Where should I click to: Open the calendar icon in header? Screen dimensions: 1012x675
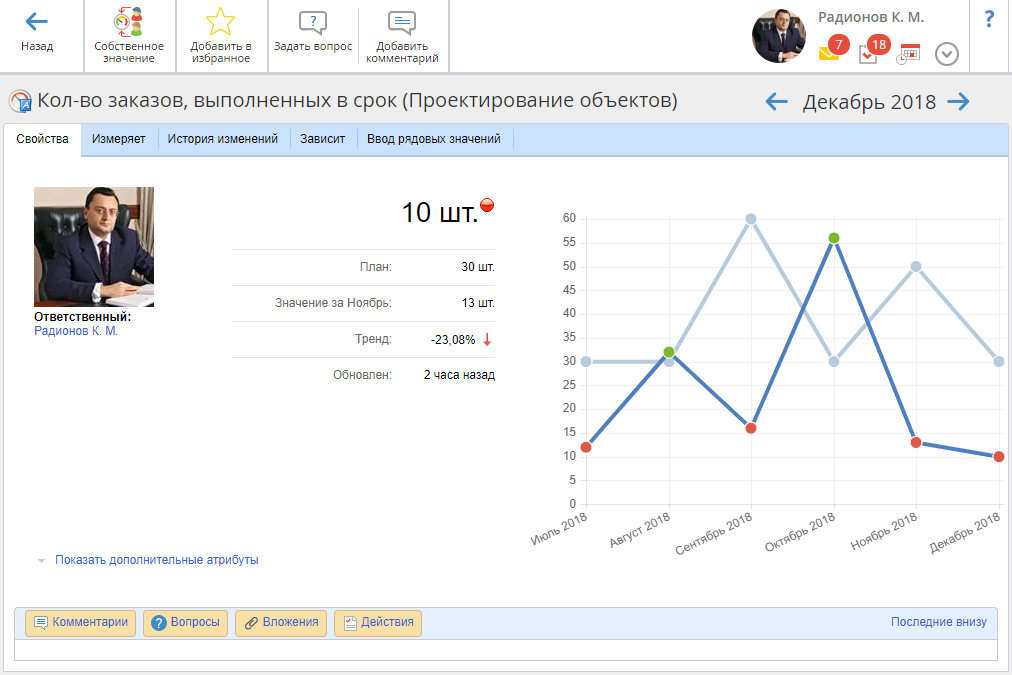(909, 54)
